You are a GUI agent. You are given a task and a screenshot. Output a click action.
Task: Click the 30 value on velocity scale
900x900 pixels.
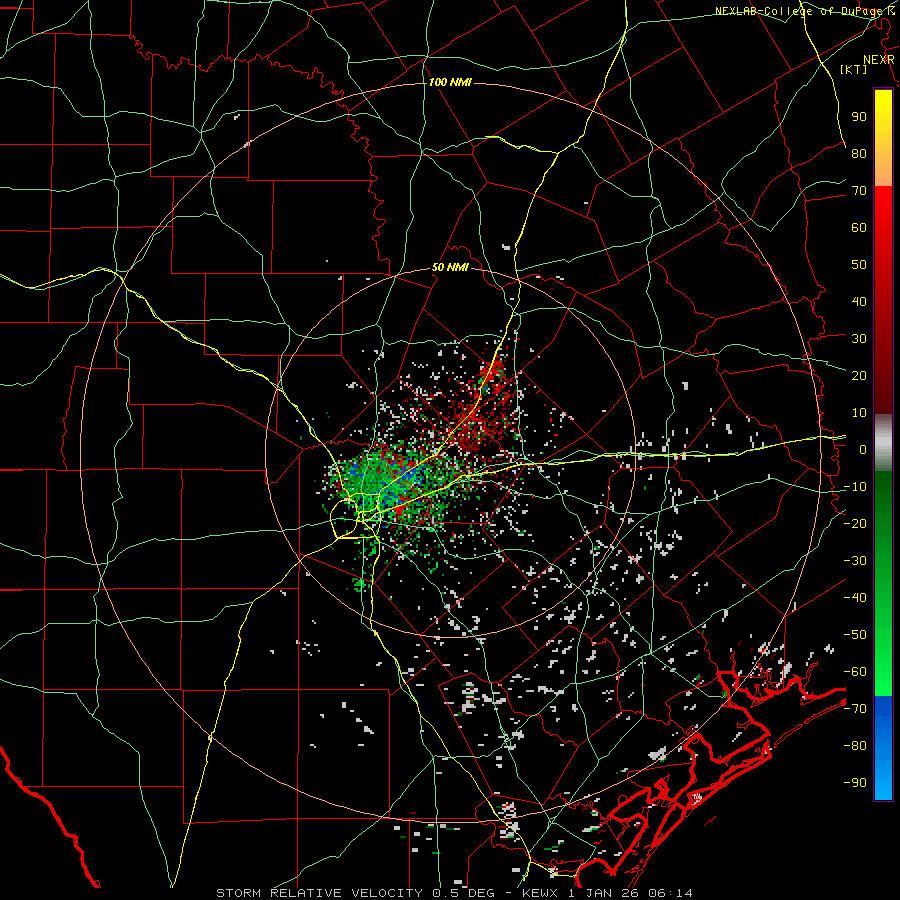tap(859, 339)
